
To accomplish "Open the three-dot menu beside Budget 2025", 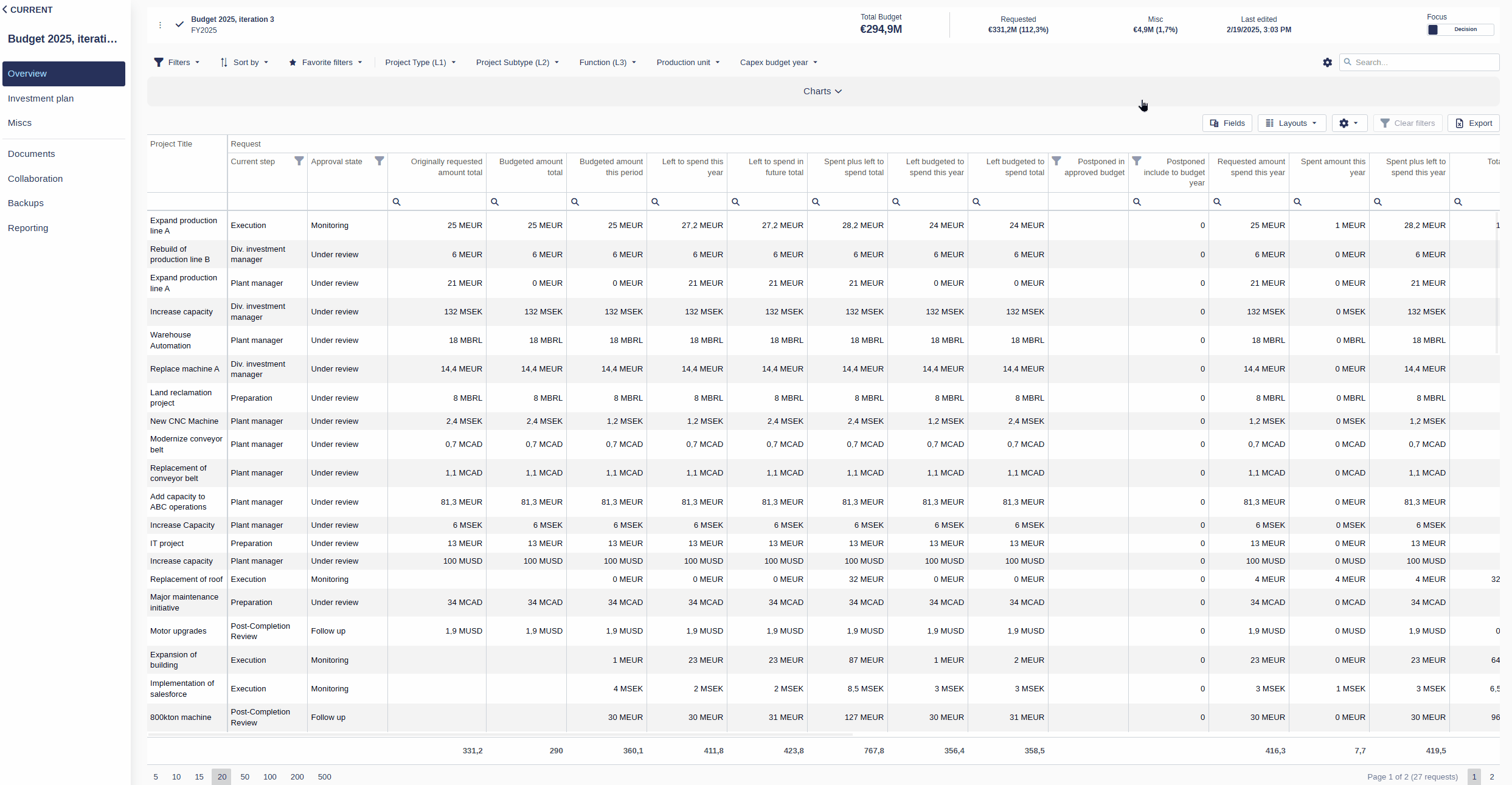I will click(160, 25).
